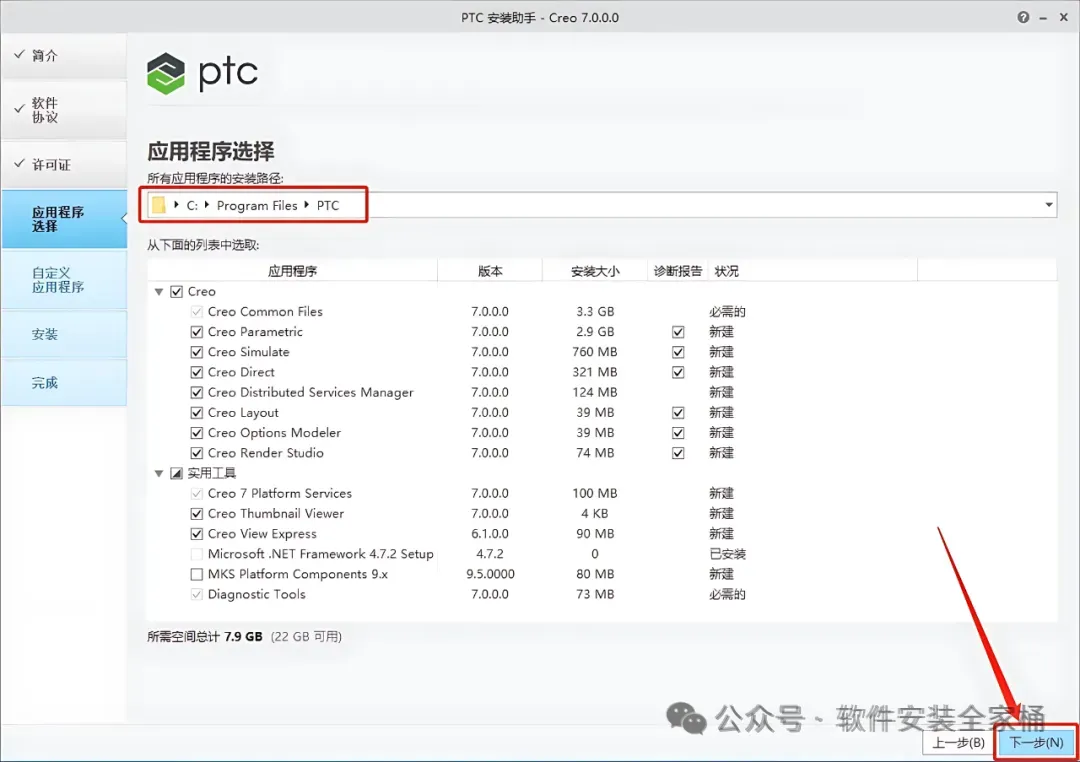Open the 安装 step

pyautogui.click(x=64, y=334)
